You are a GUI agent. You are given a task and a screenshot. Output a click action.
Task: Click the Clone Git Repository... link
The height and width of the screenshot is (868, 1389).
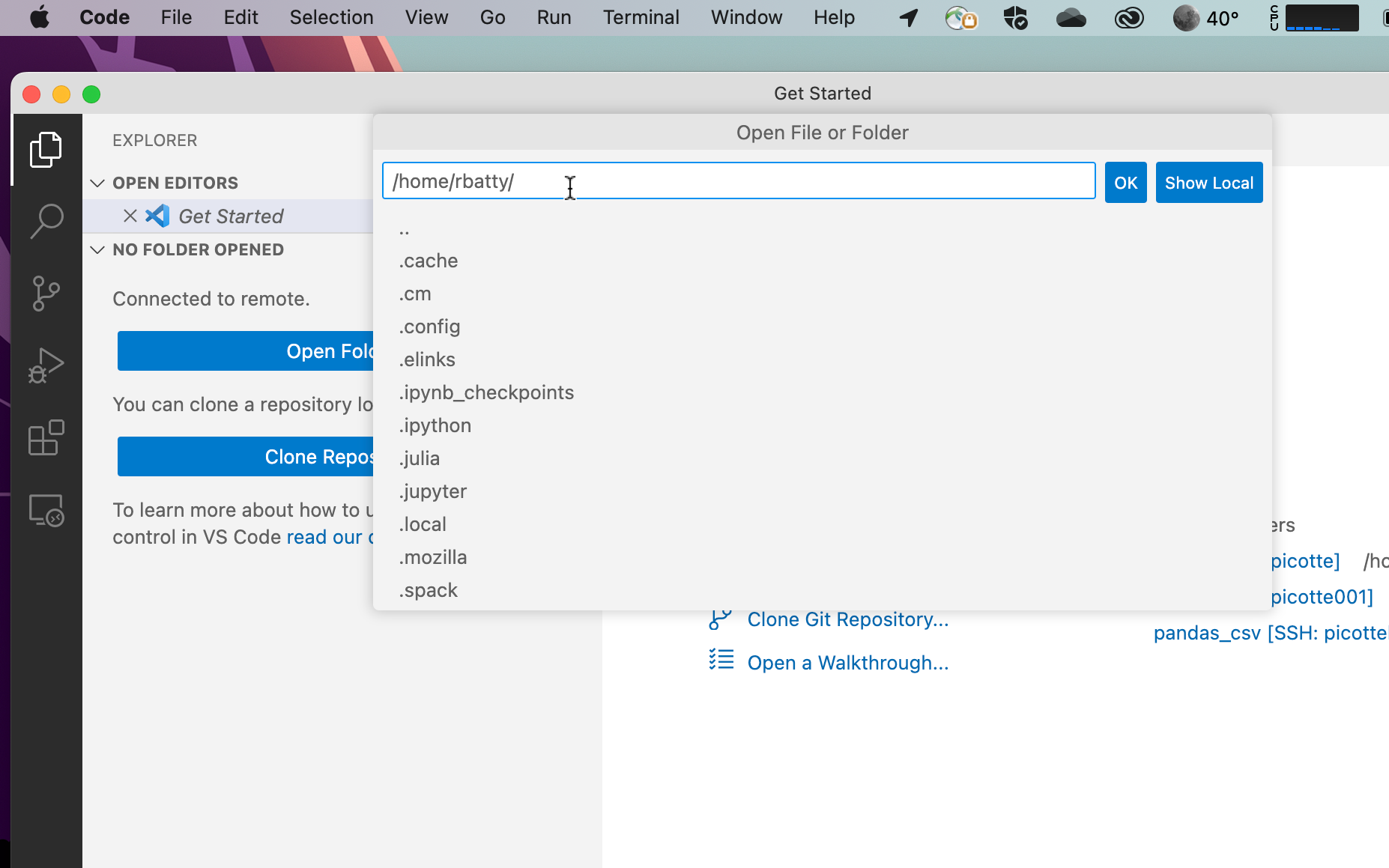[848, 619]
